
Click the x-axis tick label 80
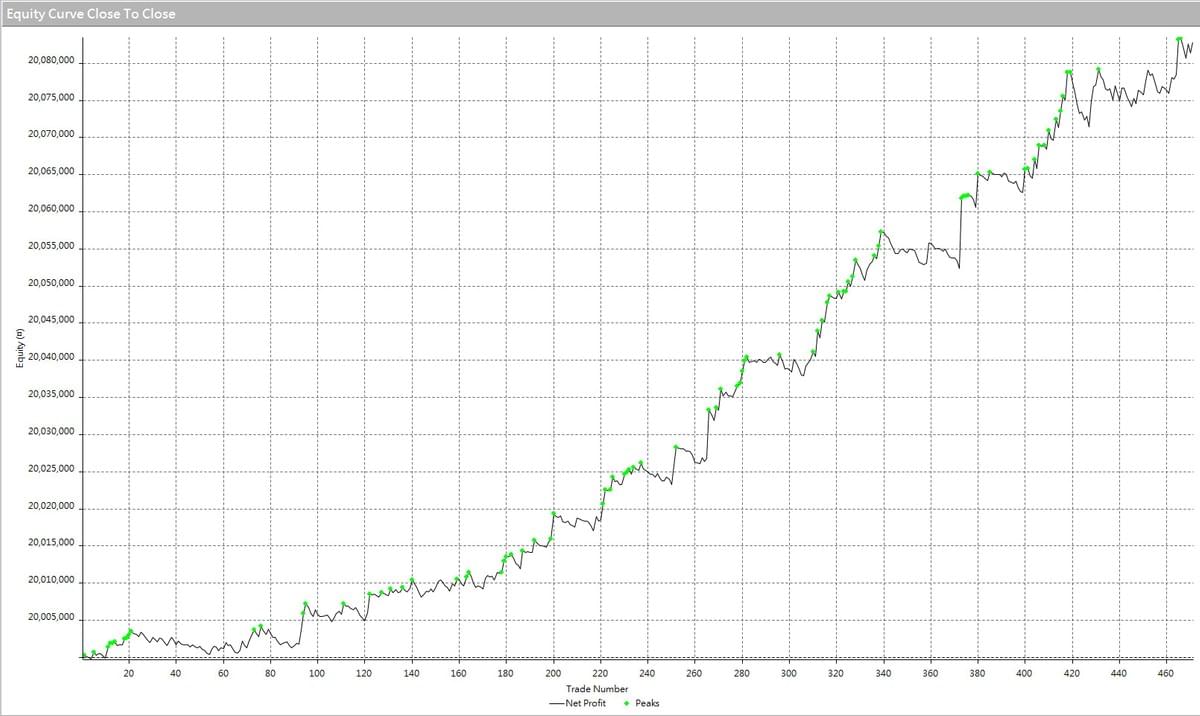(x=270, y=674)
